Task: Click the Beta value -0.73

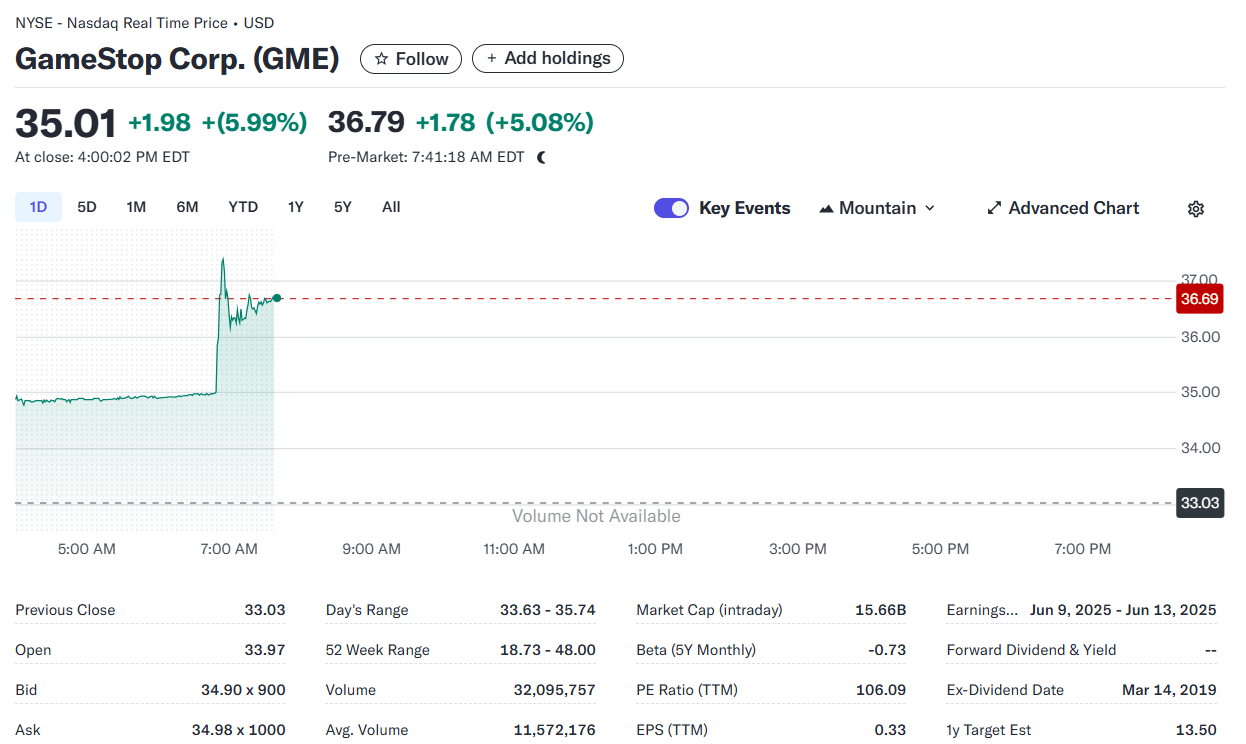Action: tap(887, 650)
